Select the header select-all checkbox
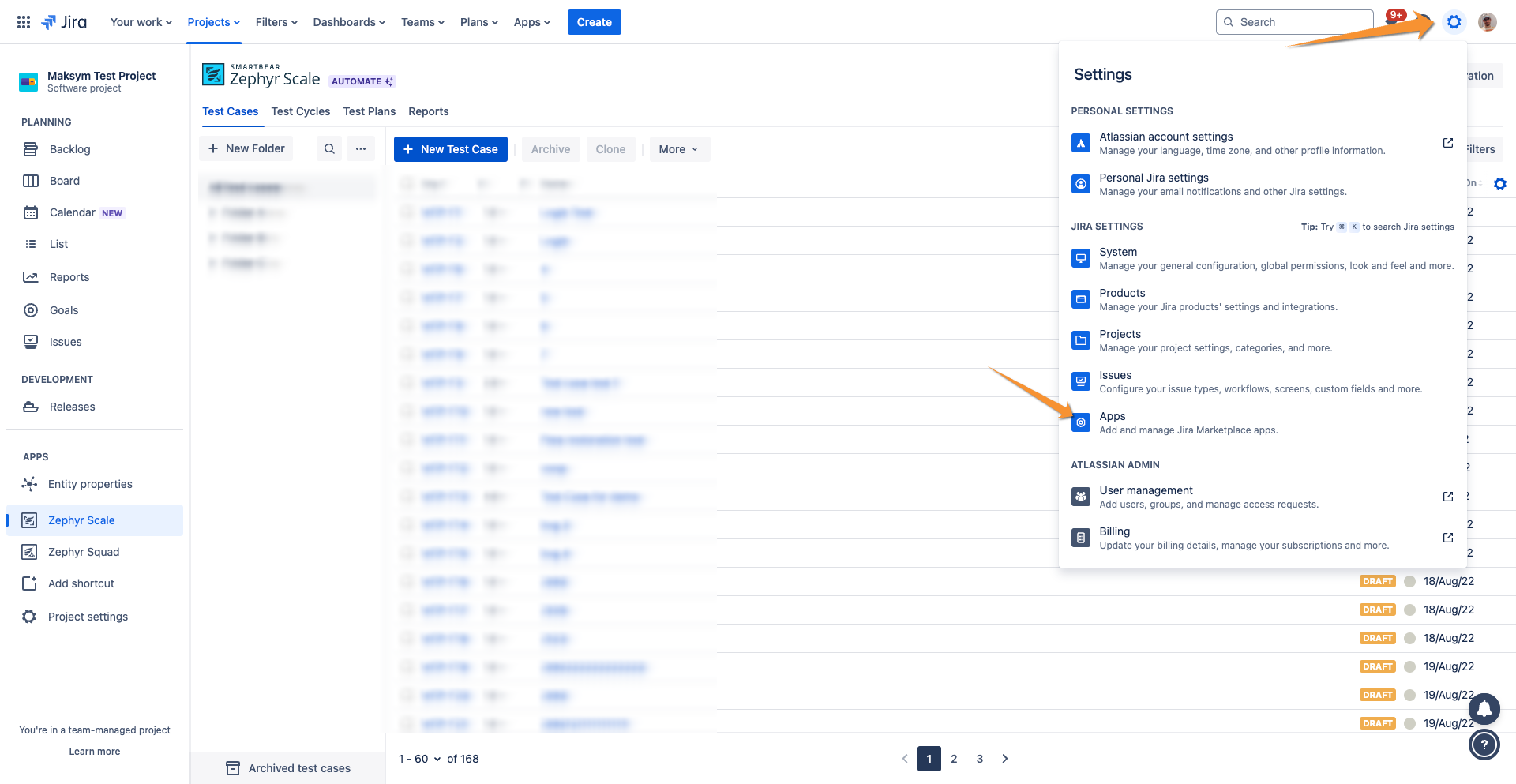The image size is (1516, 784). click(407, 184)
